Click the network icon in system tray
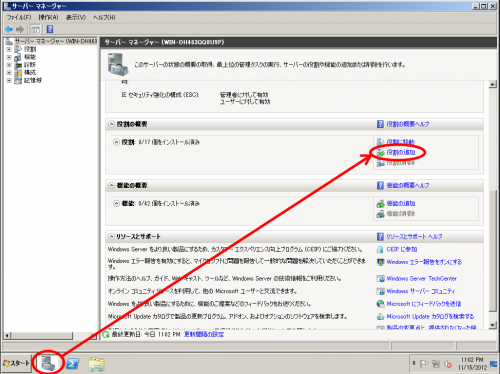The width and height of the screenshot is (500, 374). click(x=436, y=364)
